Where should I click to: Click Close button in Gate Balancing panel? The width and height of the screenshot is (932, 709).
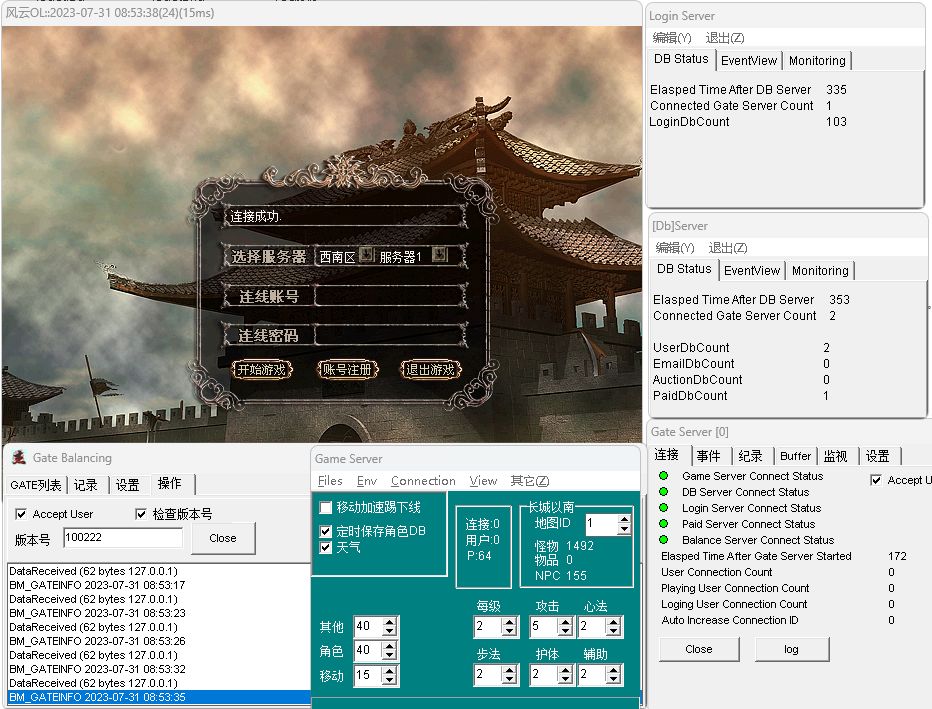223,538
